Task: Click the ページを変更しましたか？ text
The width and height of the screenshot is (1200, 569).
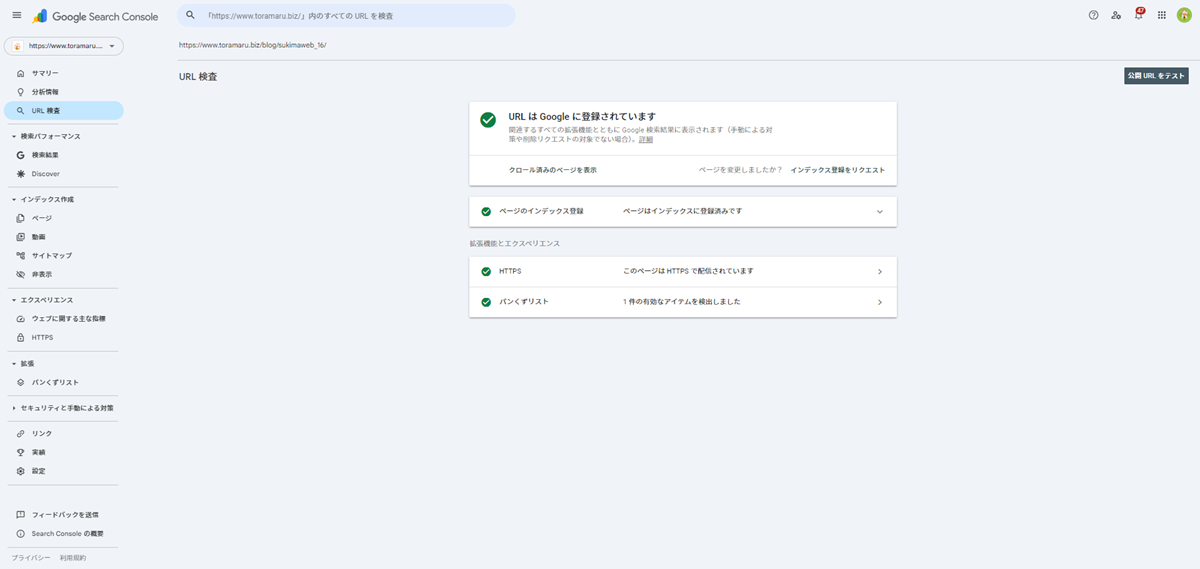Action: coord(740,170)
